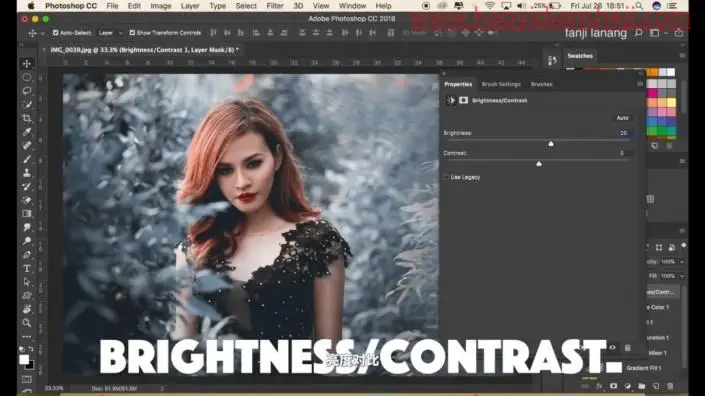Click the Auto button in Properties
This screenshot has width=705, height=396.
[623, 118]
